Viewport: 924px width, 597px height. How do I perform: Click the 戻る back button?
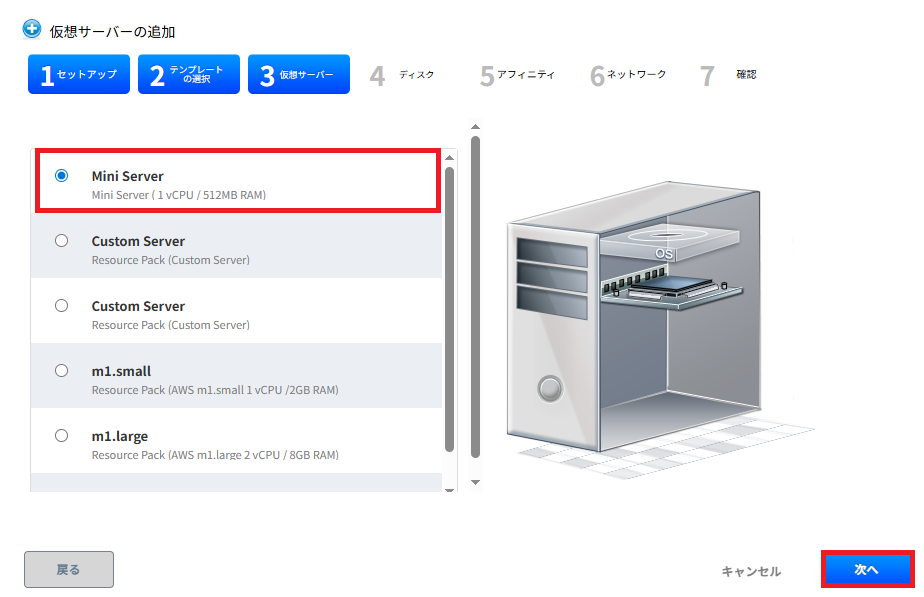click(x=69, y=569)
